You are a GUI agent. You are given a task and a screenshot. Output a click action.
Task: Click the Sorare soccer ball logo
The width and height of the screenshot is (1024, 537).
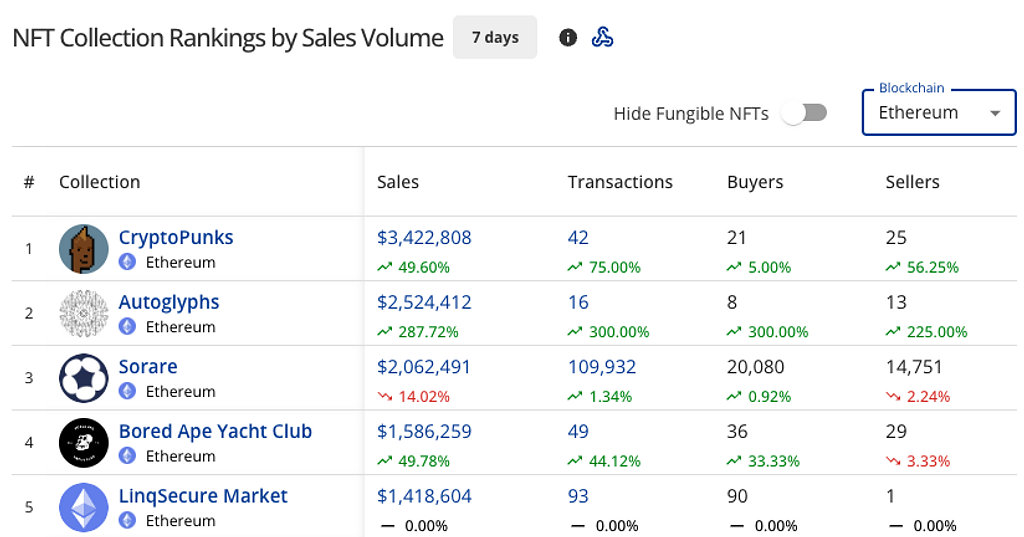click(84, 378)
